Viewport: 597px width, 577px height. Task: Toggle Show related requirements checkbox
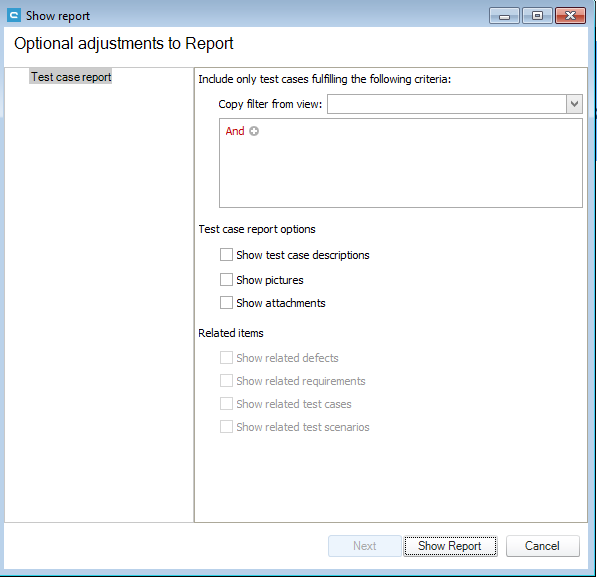click(226, 381)
